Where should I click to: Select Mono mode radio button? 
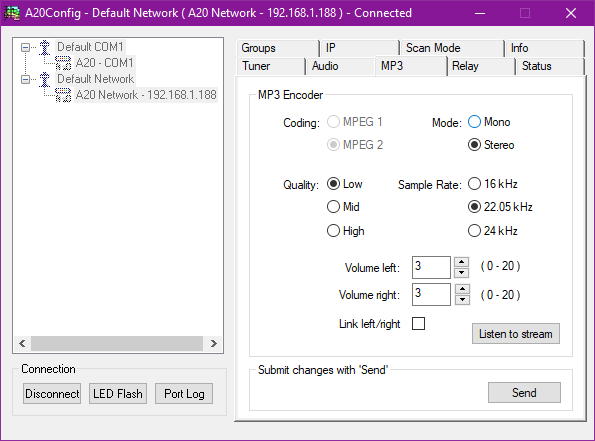click(x=474, y=122)
